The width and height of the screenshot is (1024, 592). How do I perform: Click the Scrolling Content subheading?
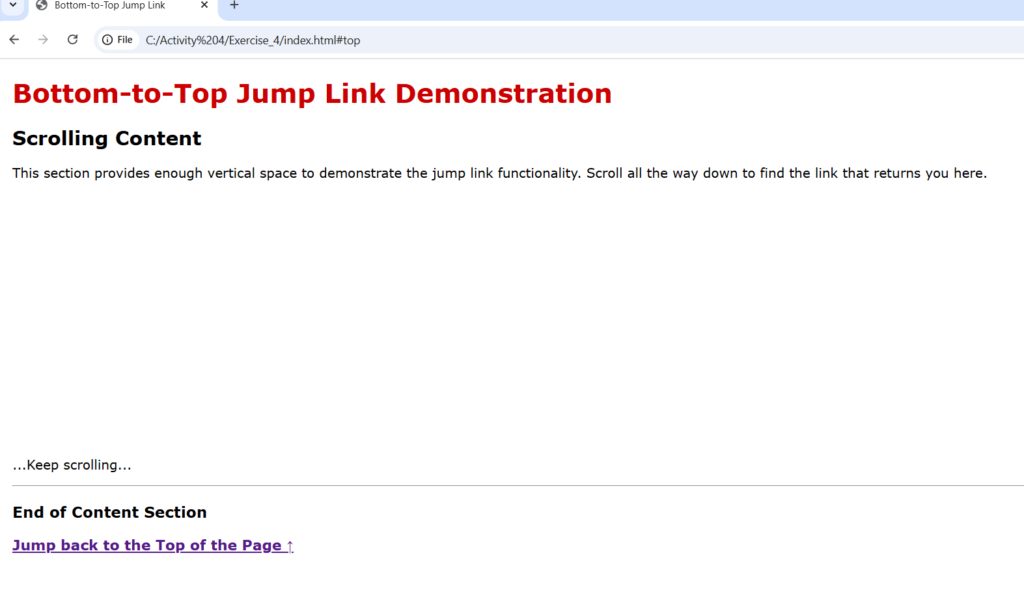tap(107, 138)
